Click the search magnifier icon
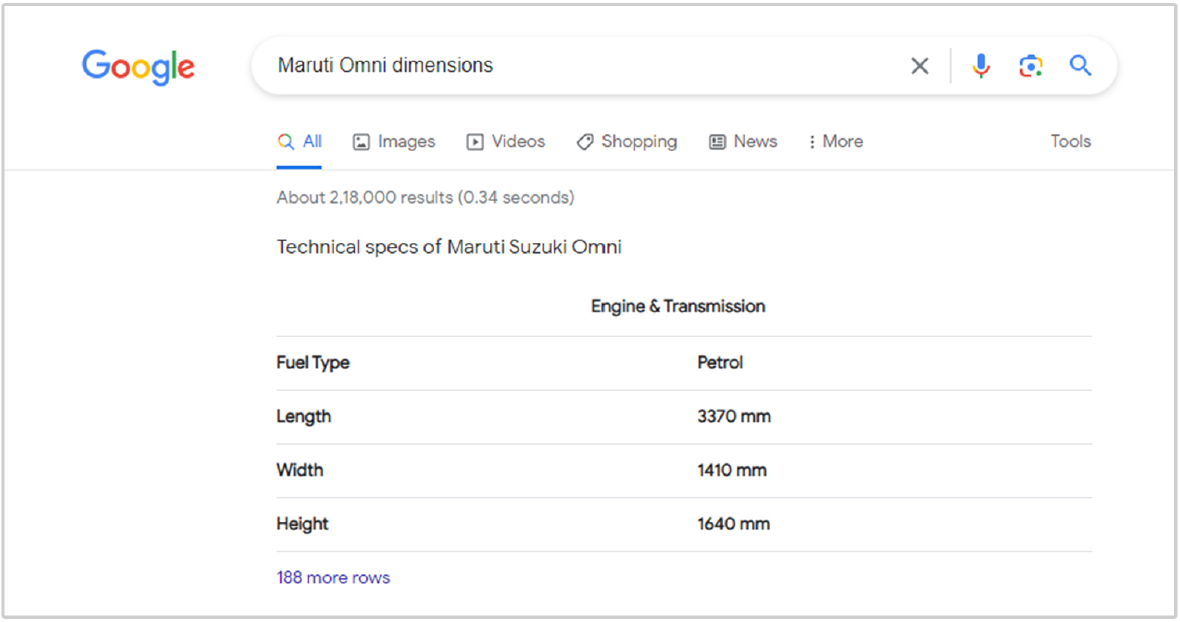 coord(1080,65)
